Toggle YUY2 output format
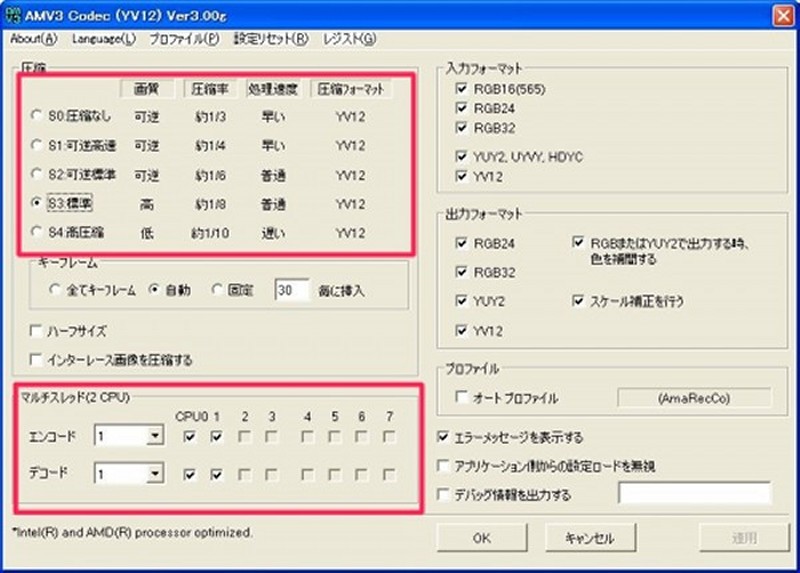 (x=461, y=301)
